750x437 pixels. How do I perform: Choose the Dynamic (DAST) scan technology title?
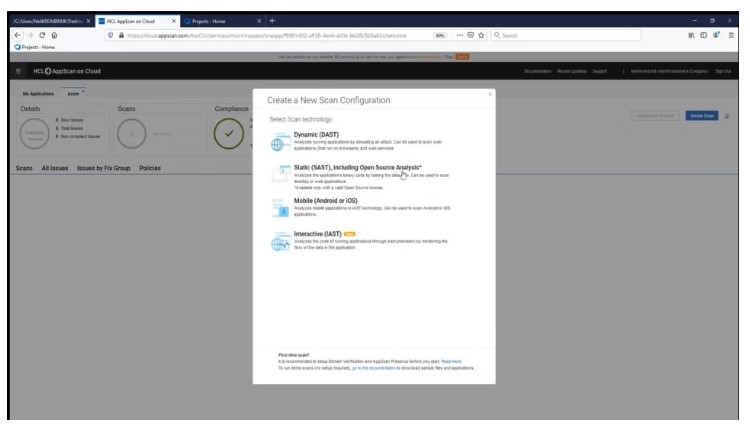[316, 135]
